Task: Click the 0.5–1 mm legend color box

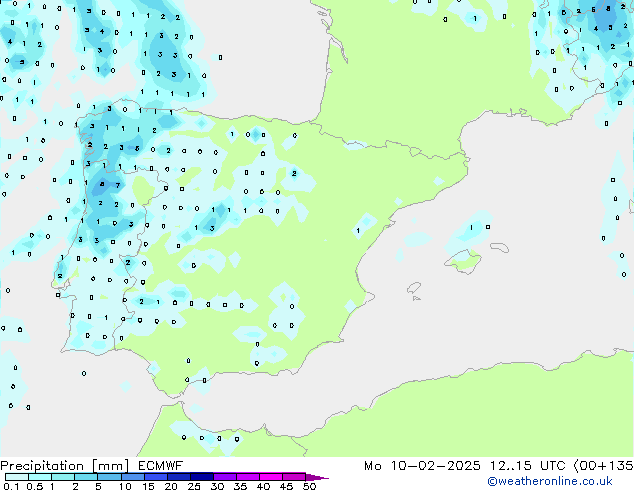Action: pos(40,477)
